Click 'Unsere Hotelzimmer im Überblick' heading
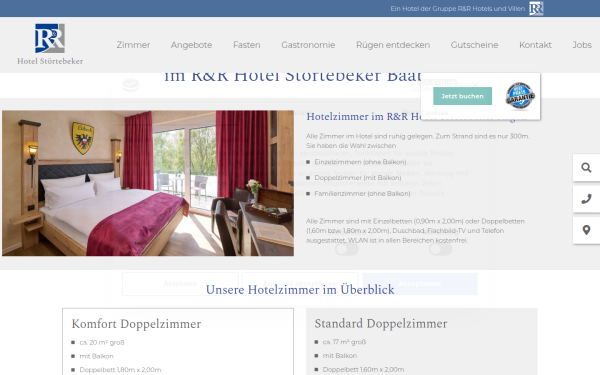 (x=300, y=290)
